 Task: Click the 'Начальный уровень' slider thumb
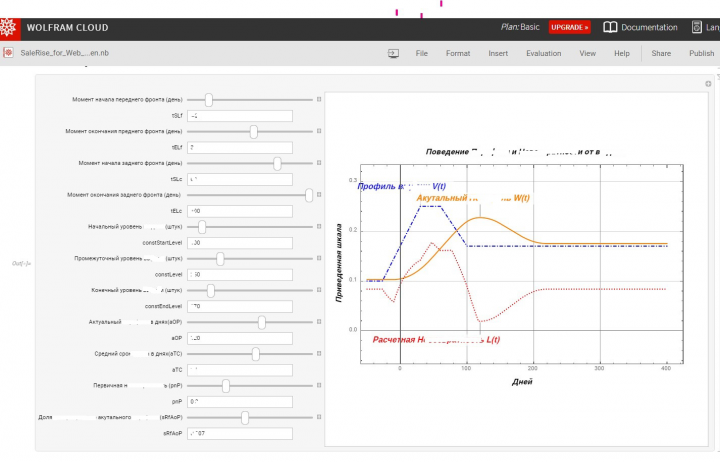click(202, 226)
